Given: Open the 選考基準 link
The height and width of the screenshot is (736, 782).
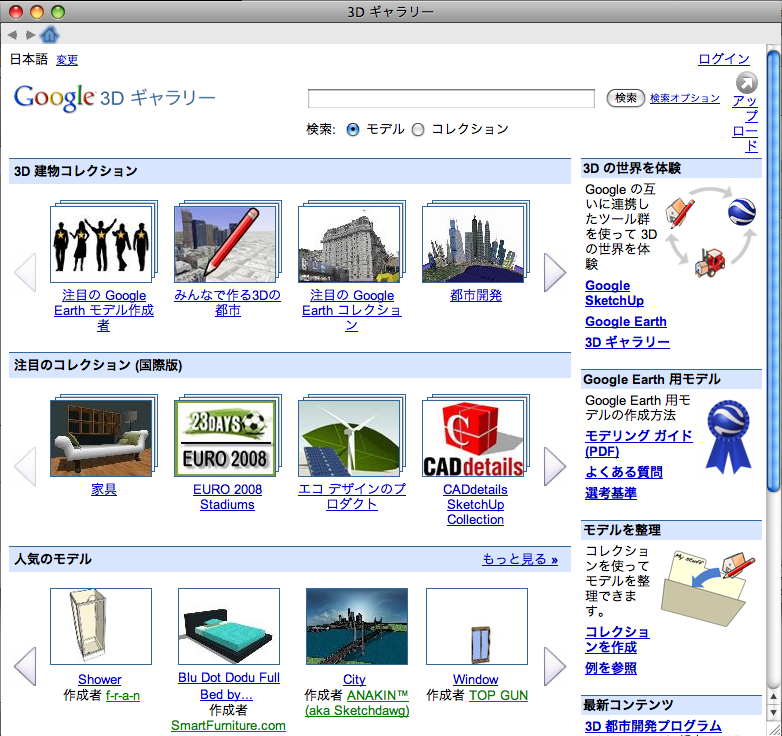Looking at the screenshot, I should (611, 493).
